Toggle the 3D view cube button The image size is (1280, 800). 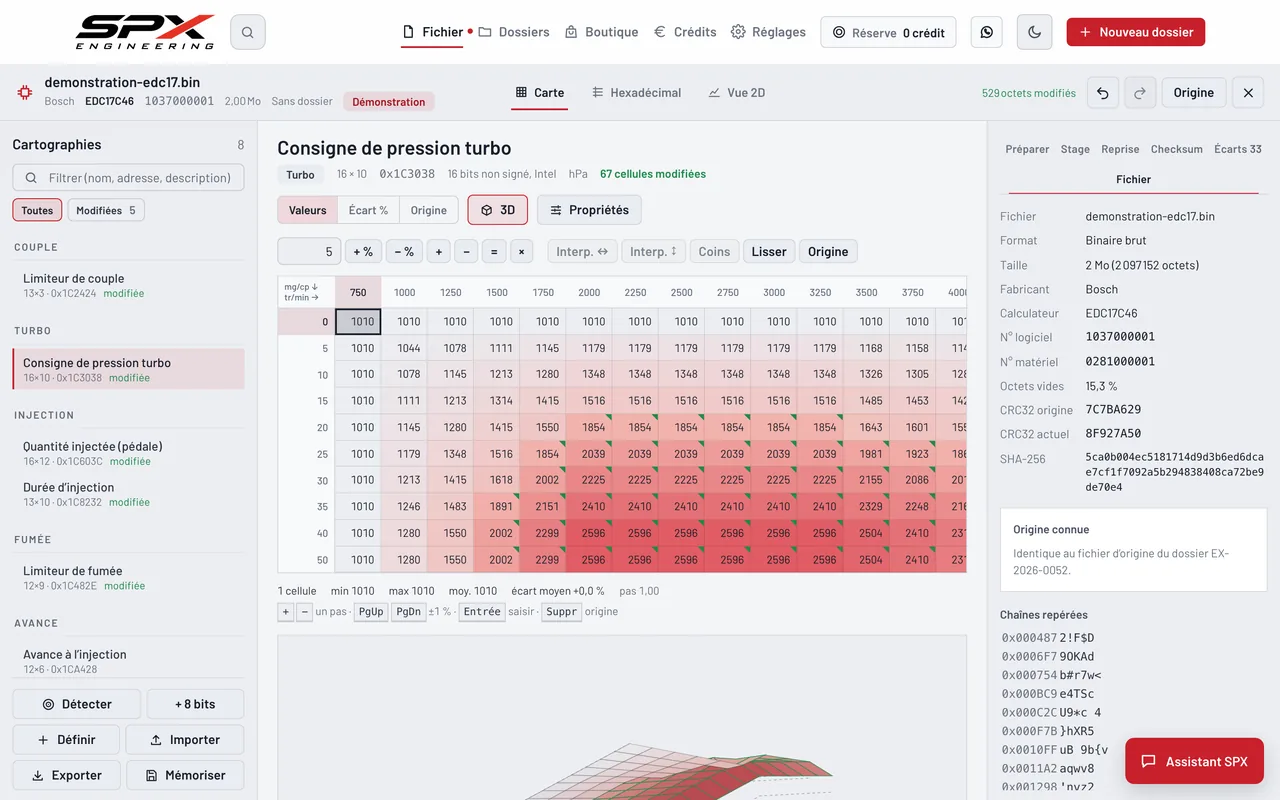click(498, 210)
